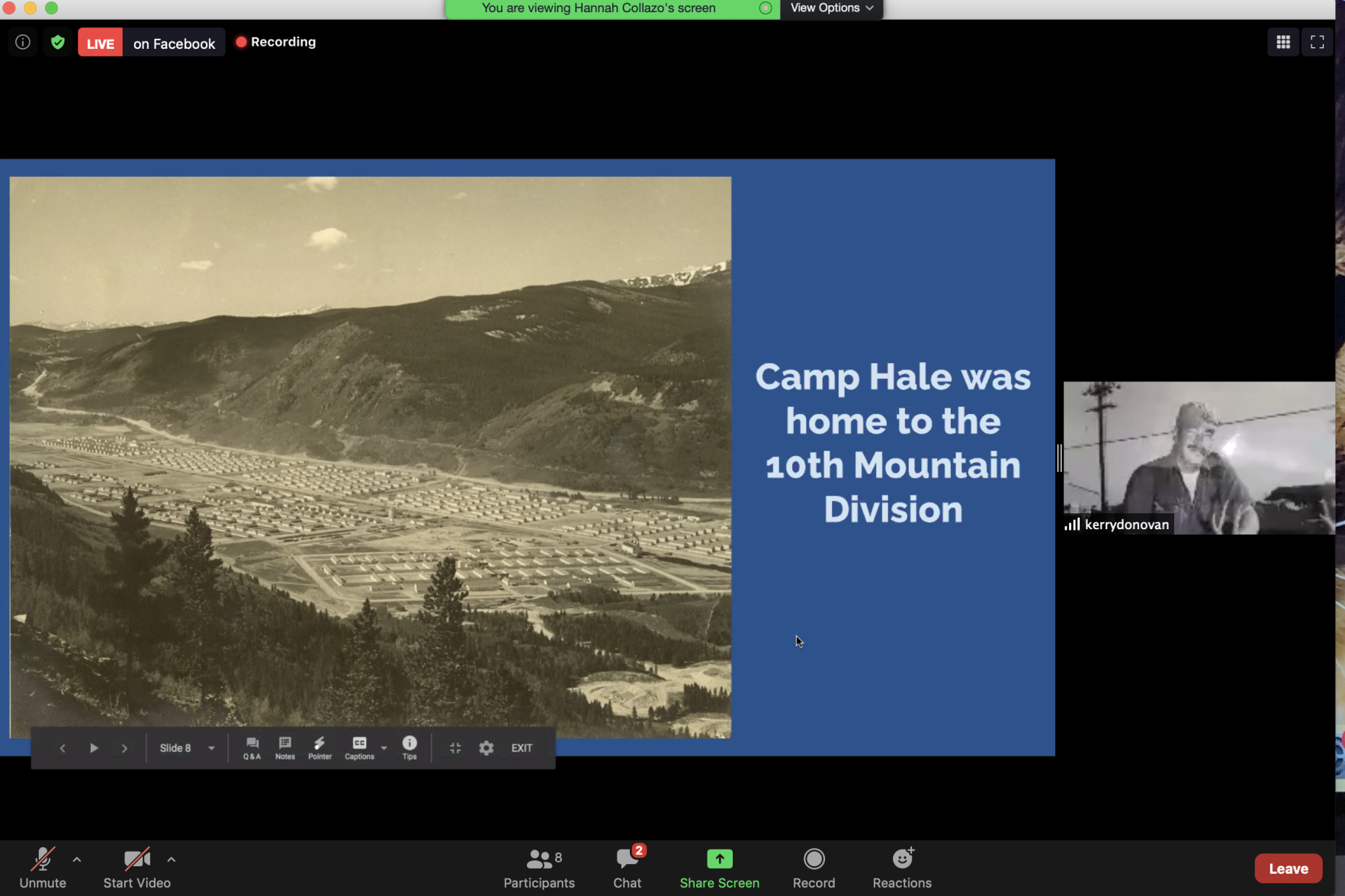Open speaker Notes in slides toolbar

click(x=285, y=747)
